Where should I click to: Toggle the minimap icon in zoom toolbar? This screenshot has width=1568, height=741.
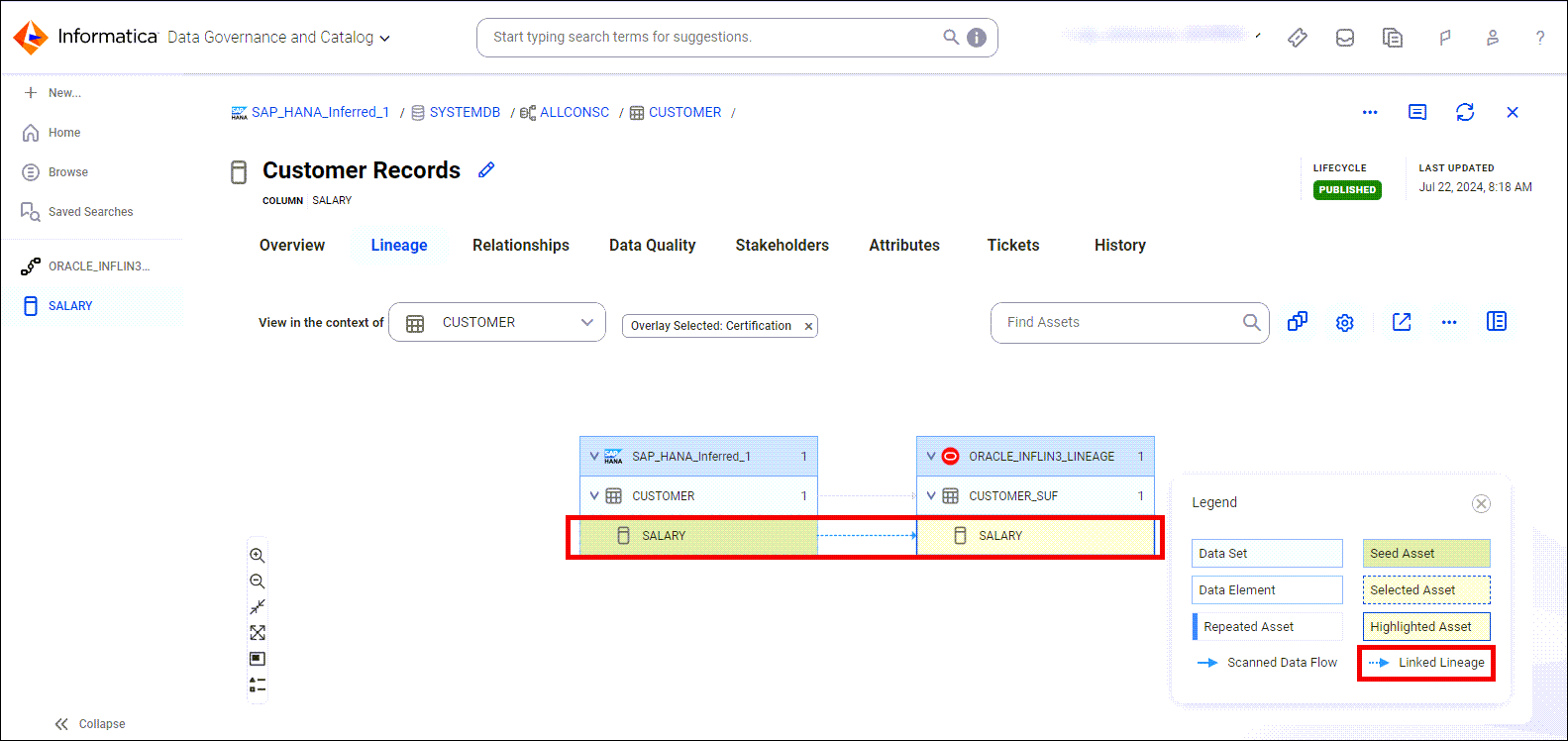[258, 659]
